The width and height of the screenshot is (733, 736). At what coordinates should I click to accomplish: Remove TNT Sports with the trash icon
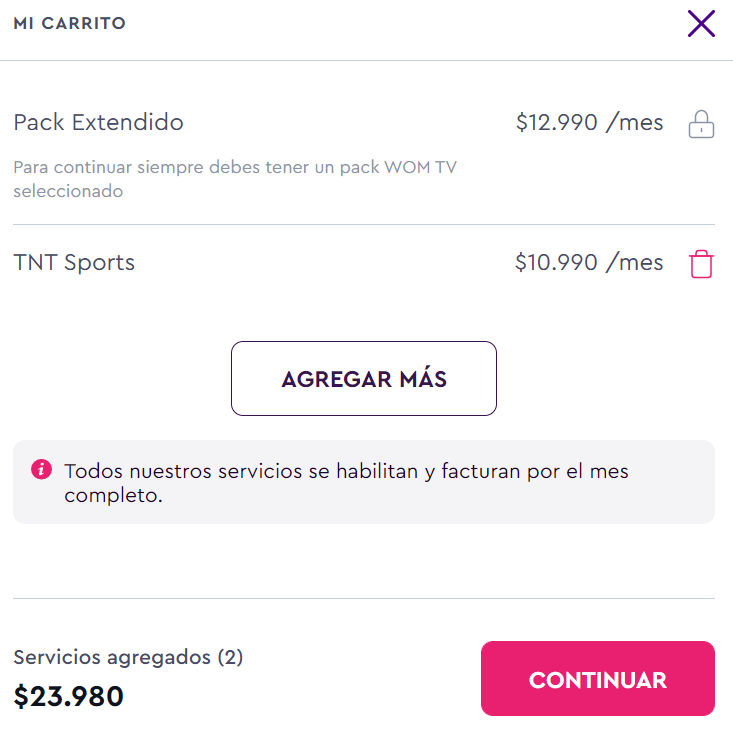[701, 265]
